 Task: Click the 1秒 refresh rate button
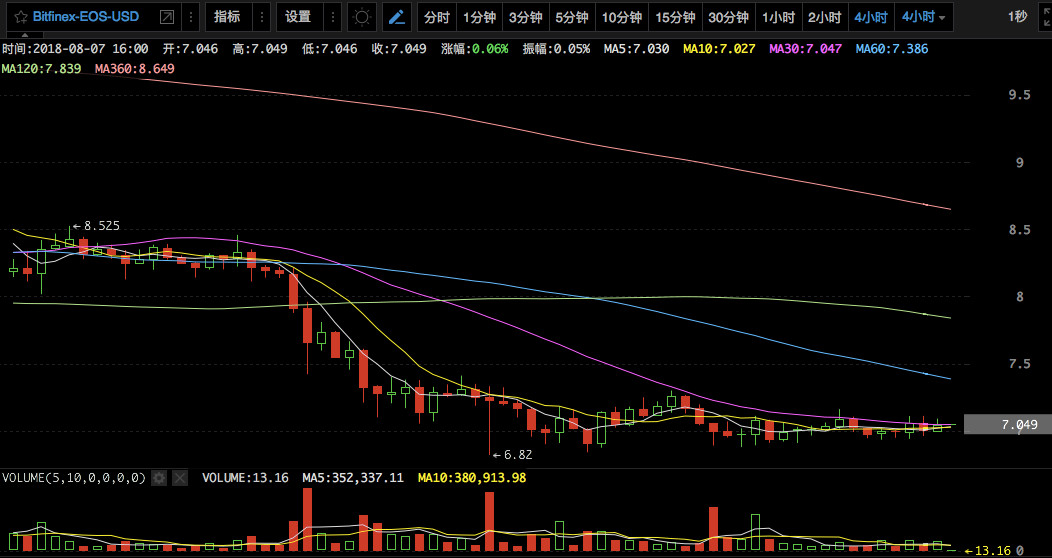[1018, 17]
